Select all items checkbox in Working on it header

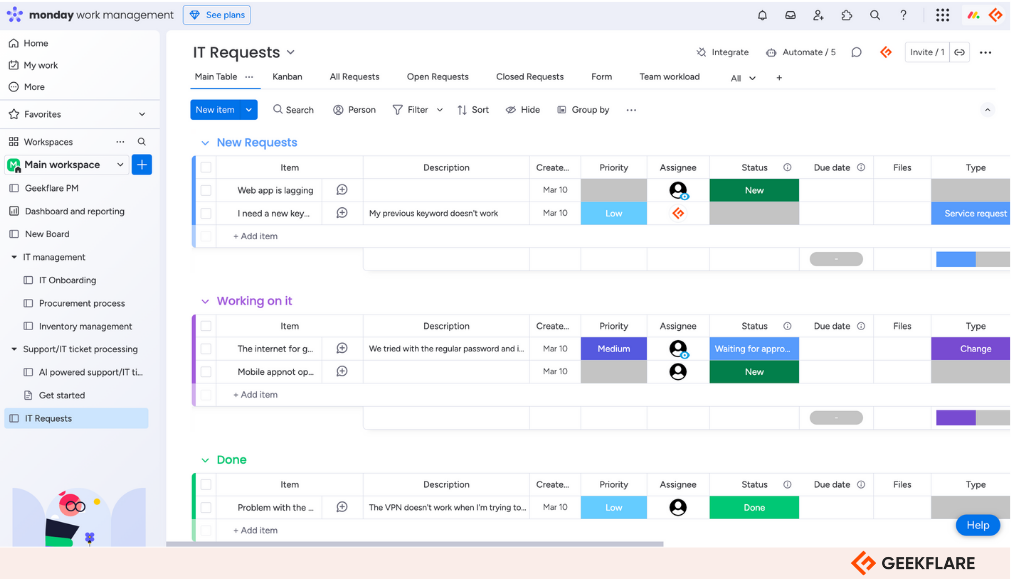click(x=206, y=326)
